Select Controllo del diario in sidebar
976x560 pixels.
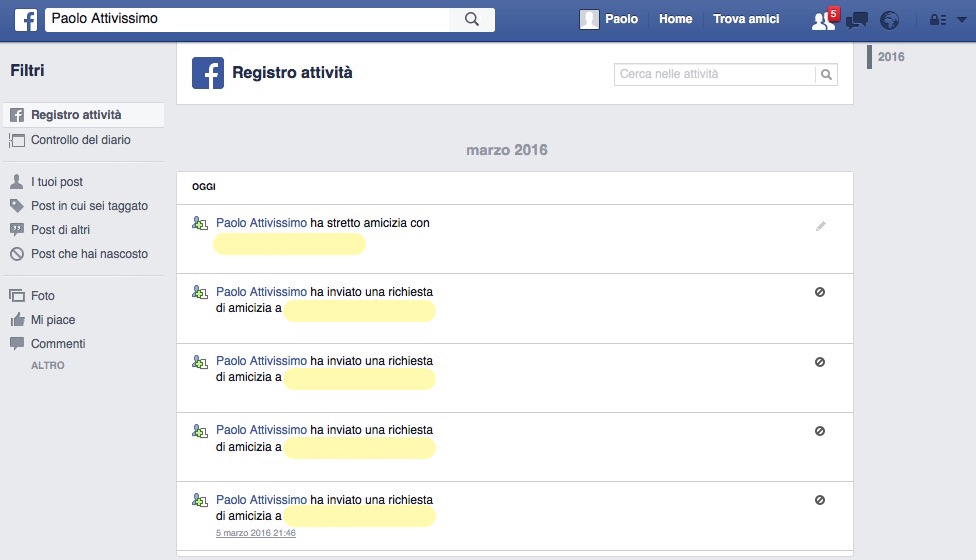pos(83,140)
